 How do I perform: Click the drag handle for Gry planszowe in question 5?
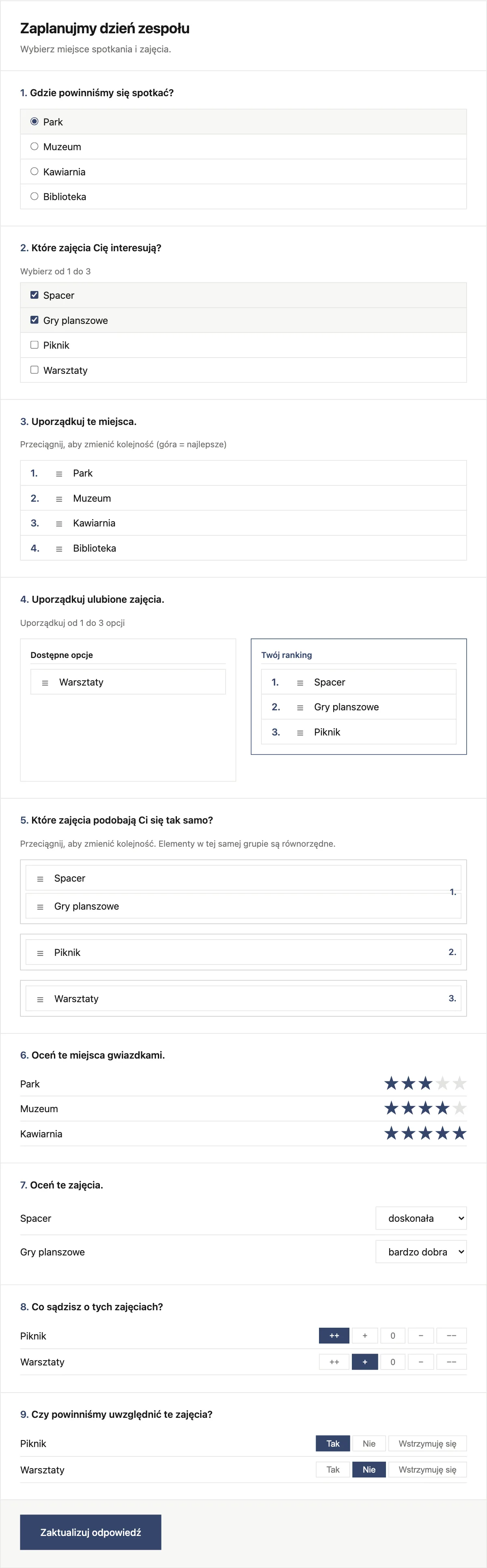[40, 906]
